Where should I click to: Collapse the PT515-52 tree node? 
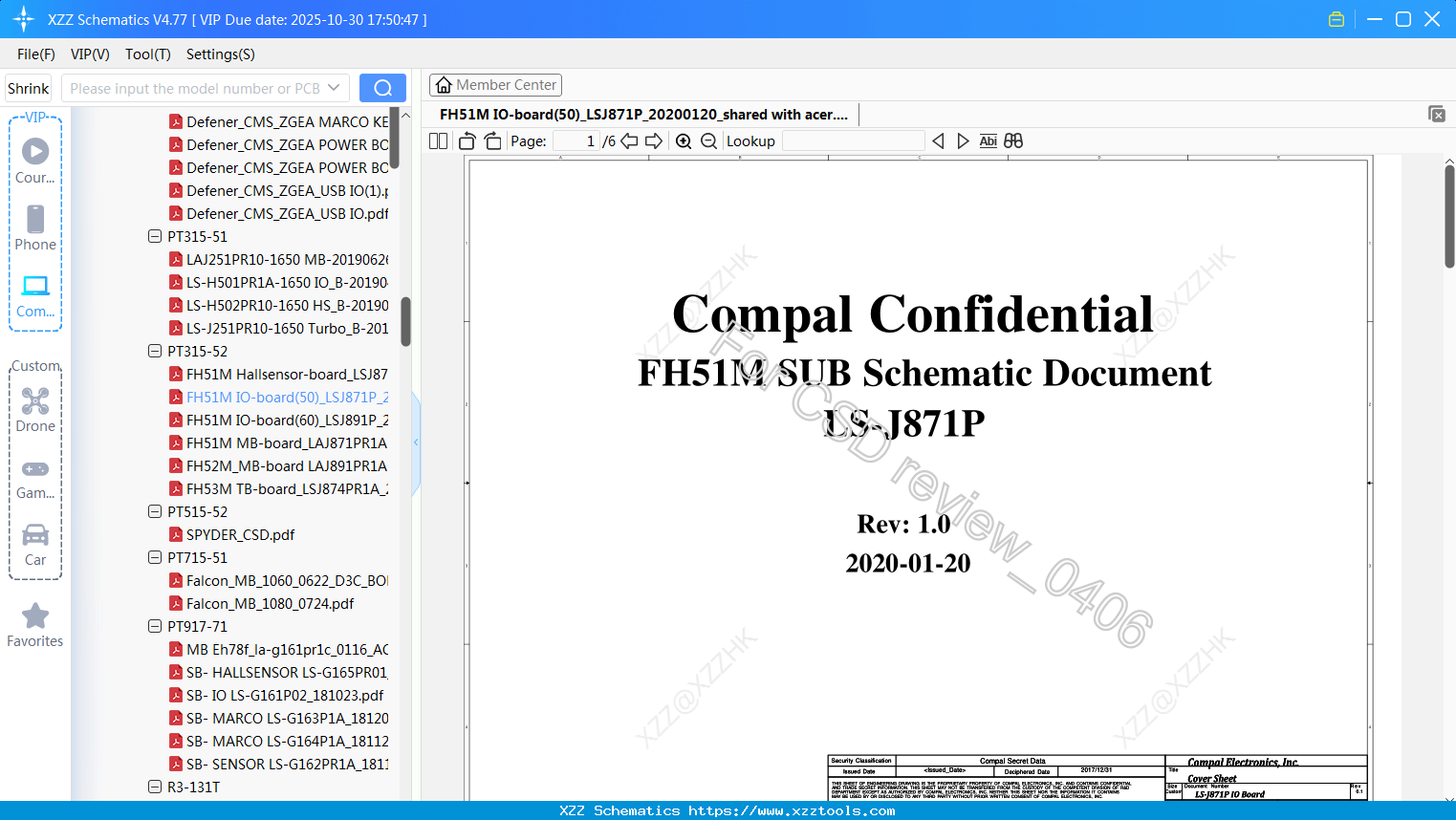pyautogui.click(x=155, y=511)
